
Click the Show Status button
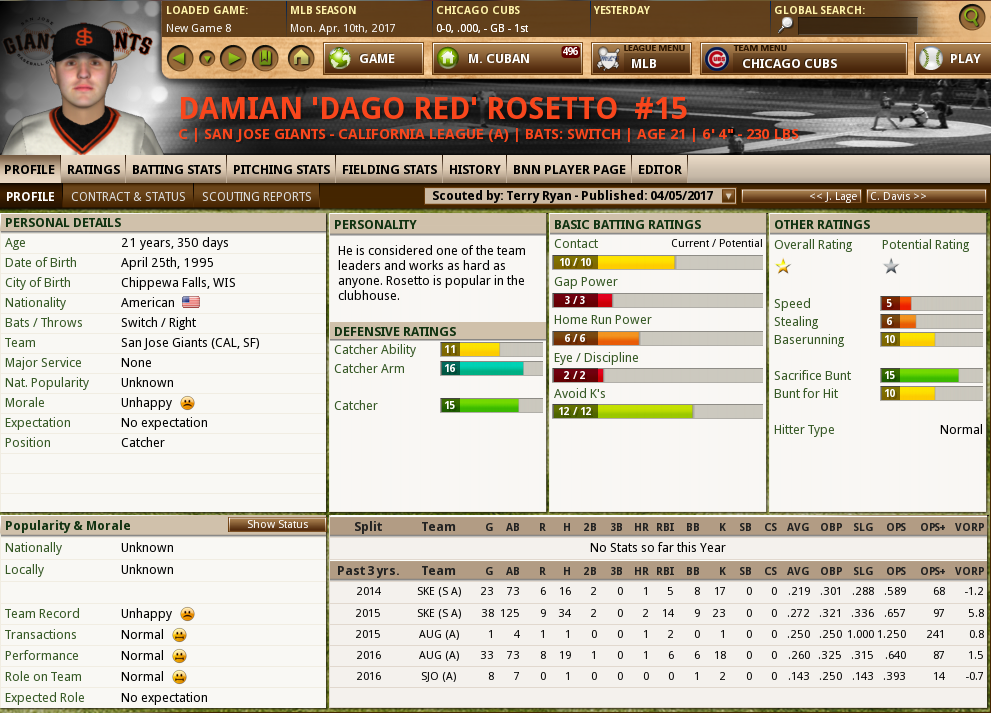point(277,525)
